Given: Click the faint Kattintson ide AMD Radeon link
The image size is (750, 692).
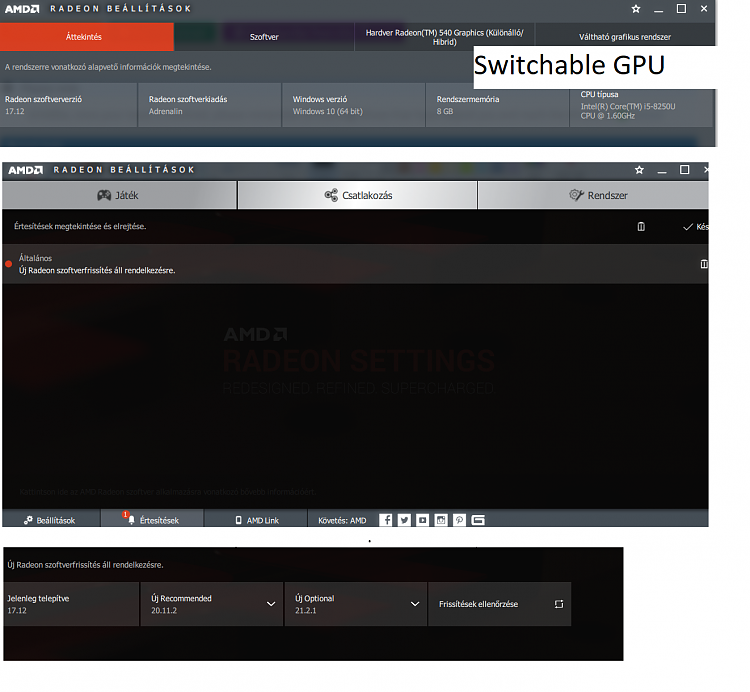Looking at the screenshot, I should (x=167, y=492).
